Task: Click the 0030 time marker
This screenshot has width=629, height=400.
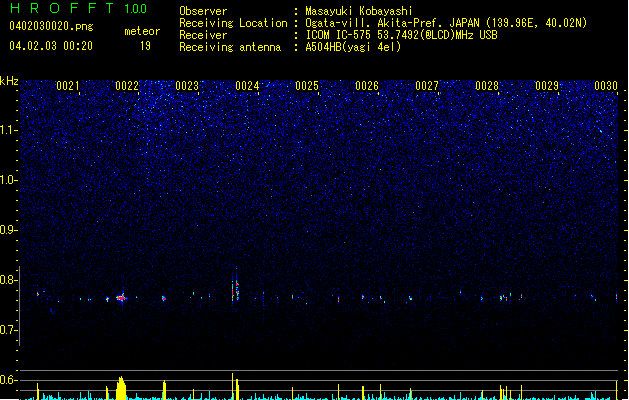Action: coord(606,86)
